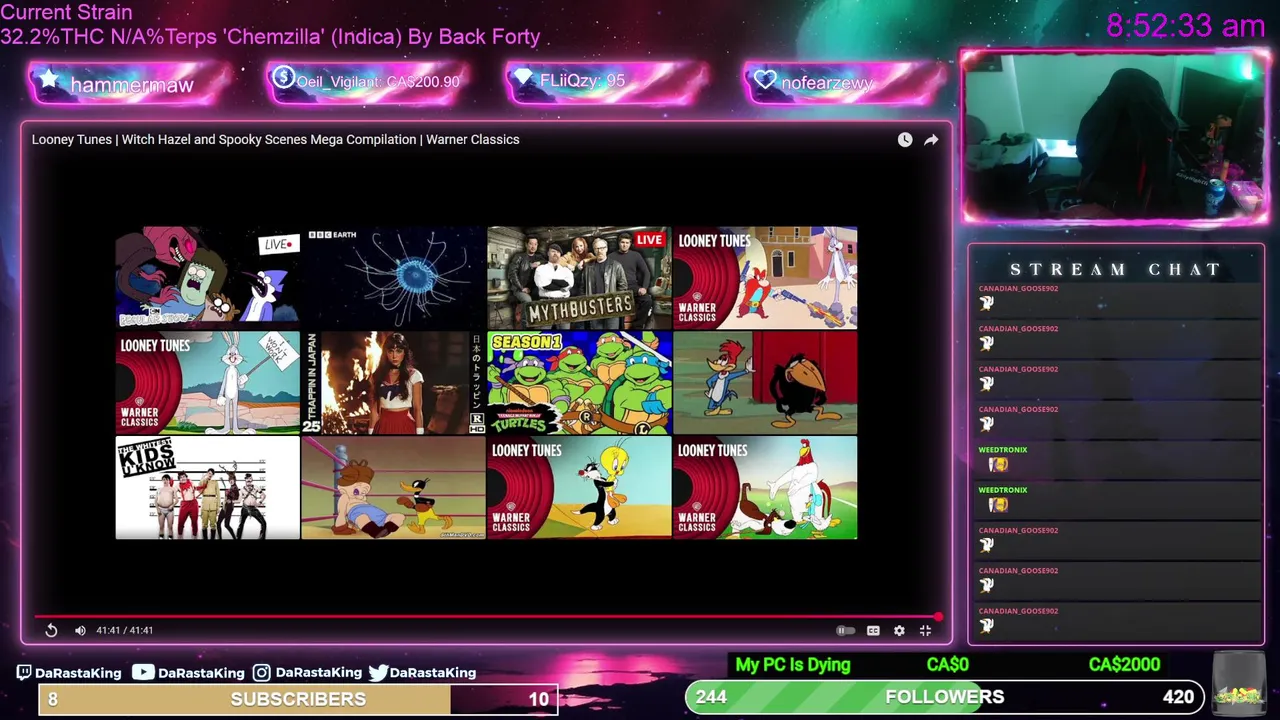This screenshot has width=1280, height=720.
Task: Click the 420 follower goal number
Action: (x=1178, y=697)
